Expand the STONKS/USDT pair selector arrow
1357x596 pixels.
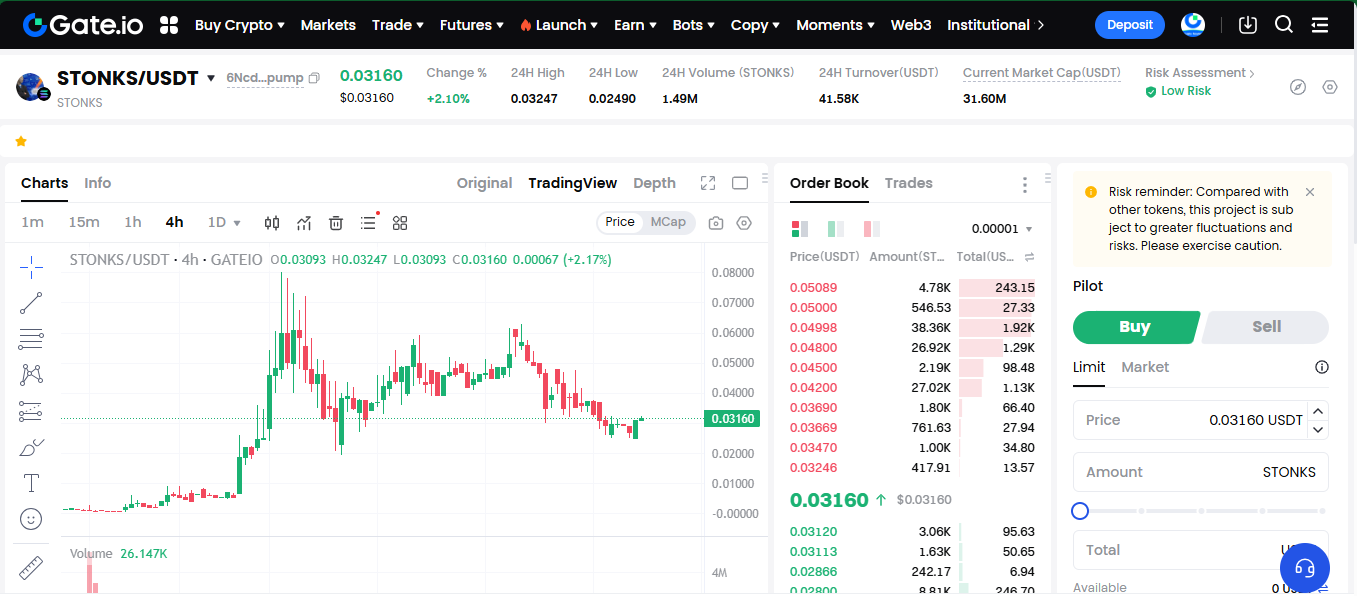(x=211, y=78)
